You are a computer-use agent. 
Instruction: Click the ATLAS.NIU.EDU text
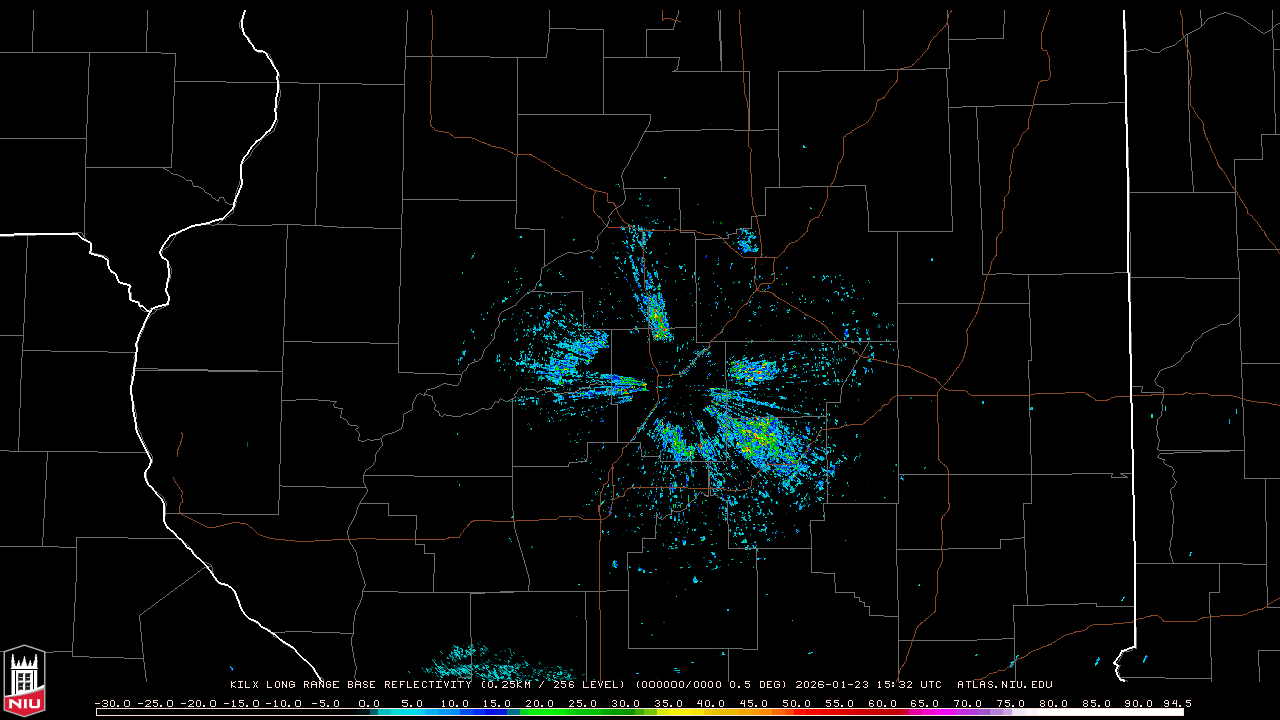click(x=1005, y=685)
